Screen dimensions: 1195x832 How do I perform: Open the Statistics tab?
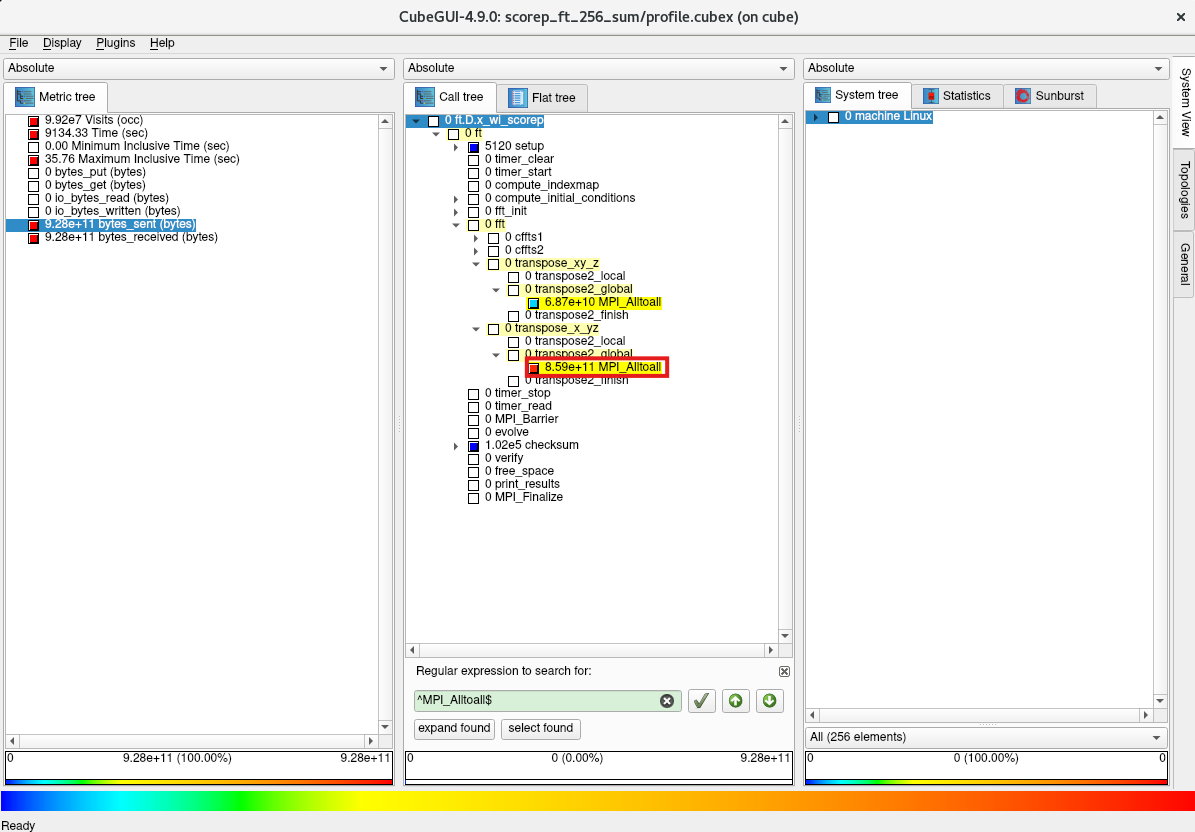pos(956,96)
